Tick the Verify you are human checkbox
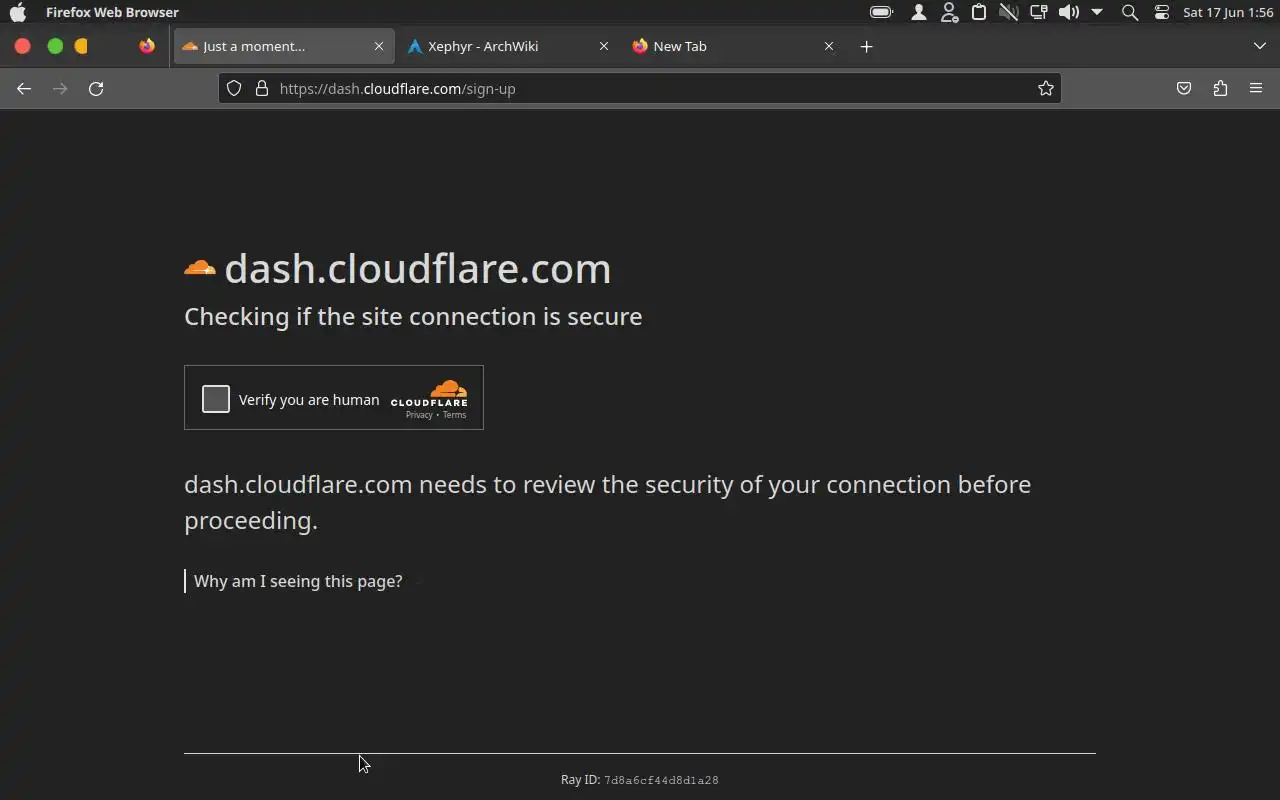Image resolution: width=1280 pixels, height=800 pixels. coord(216,399)
